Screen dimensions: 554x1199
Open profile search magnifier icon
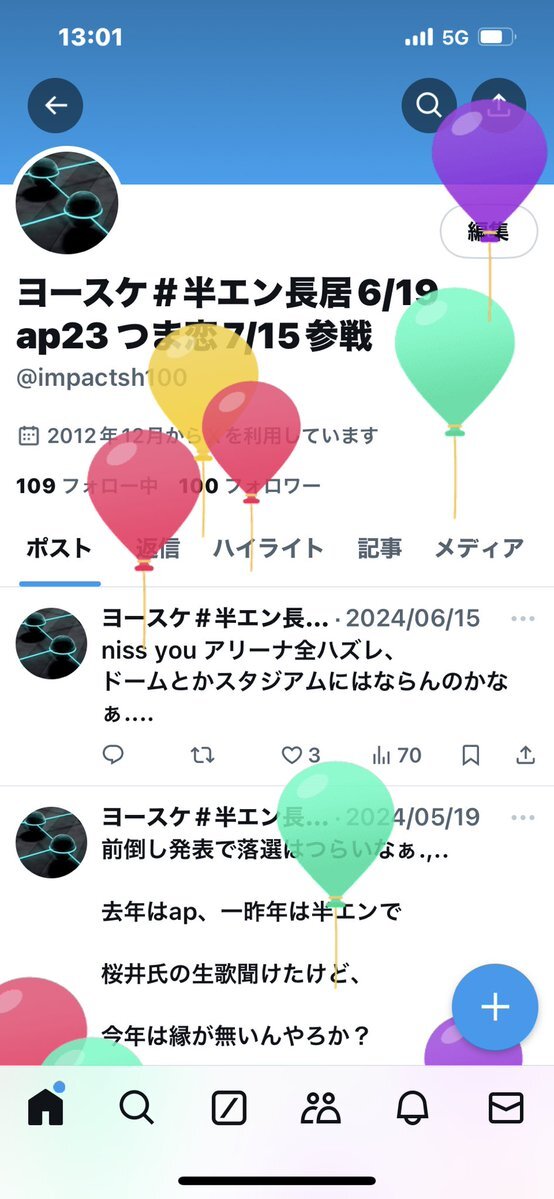429,105
